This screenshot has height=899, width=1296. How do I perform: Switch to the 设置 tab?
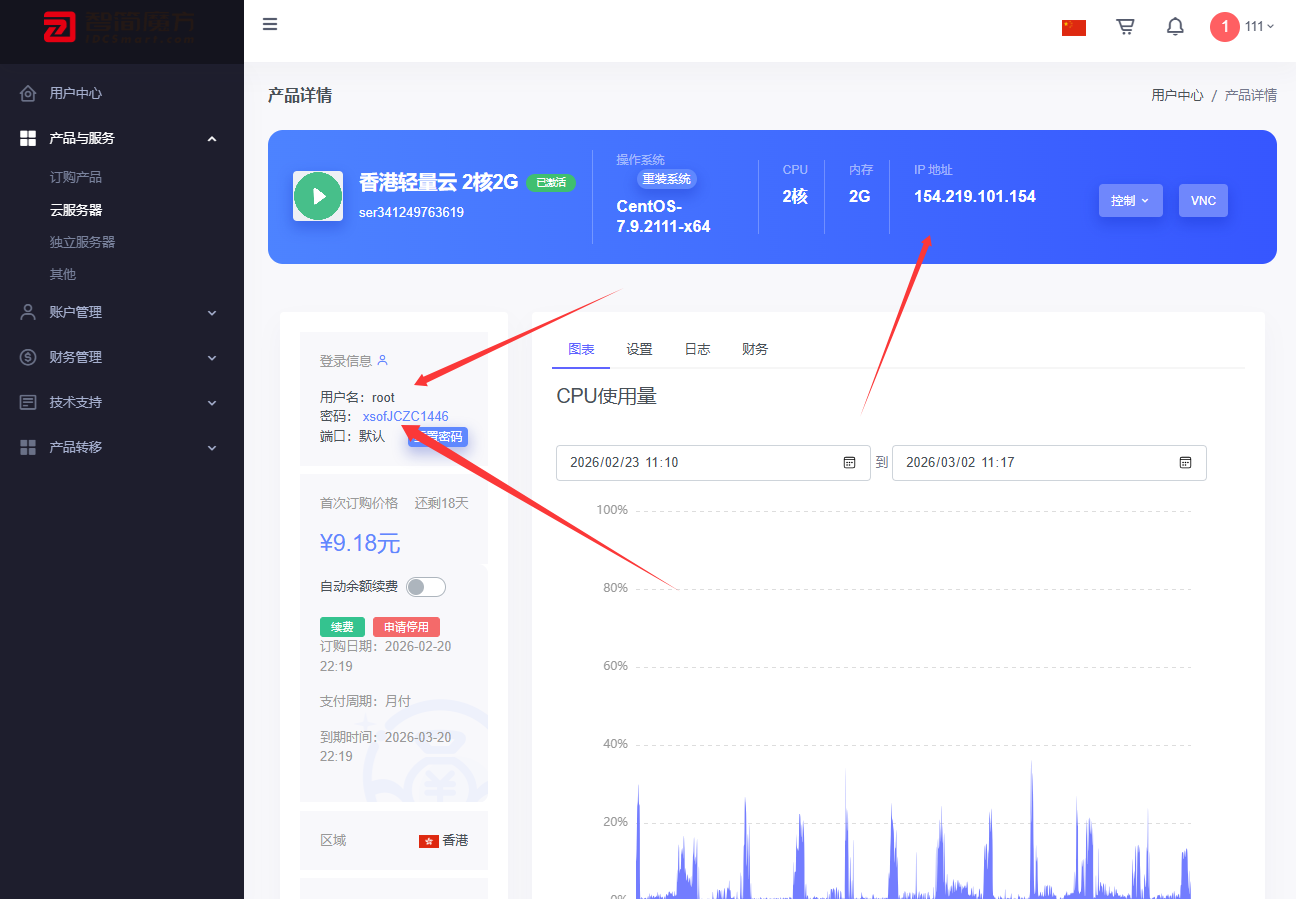click(639, 349)
